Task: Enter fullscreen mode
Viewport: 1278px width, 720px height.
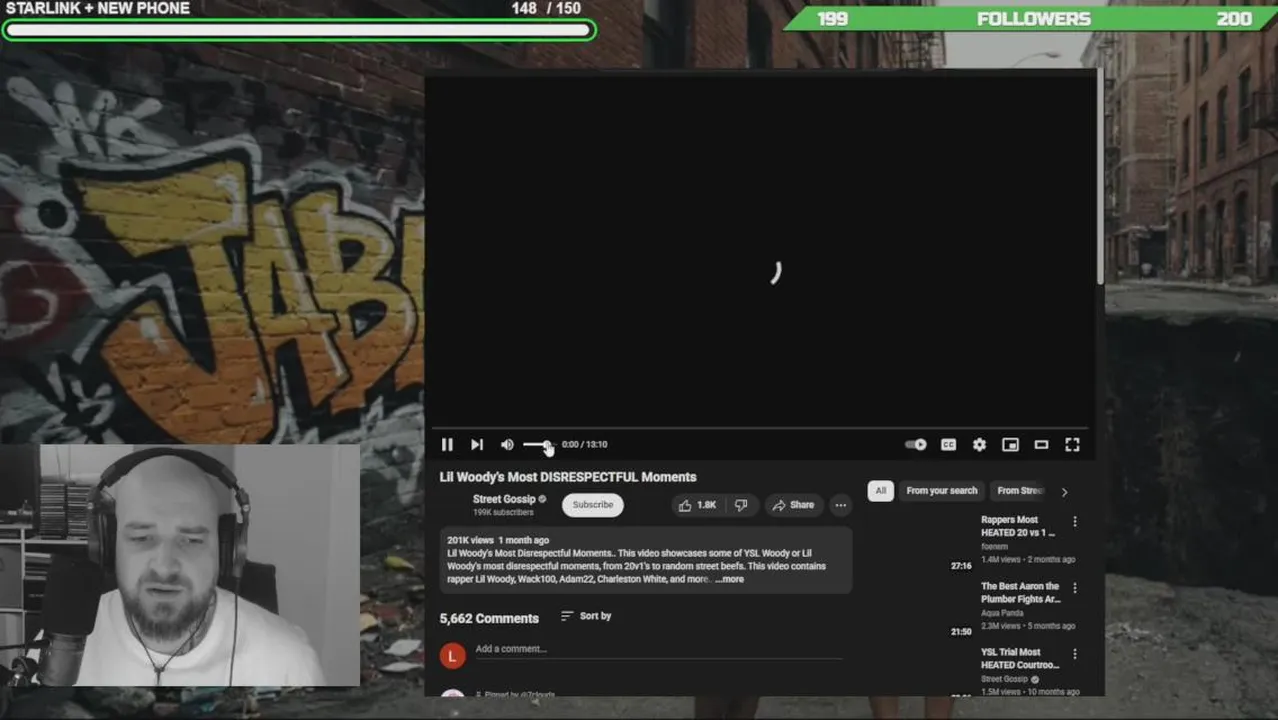Action: click(1072, 445)
